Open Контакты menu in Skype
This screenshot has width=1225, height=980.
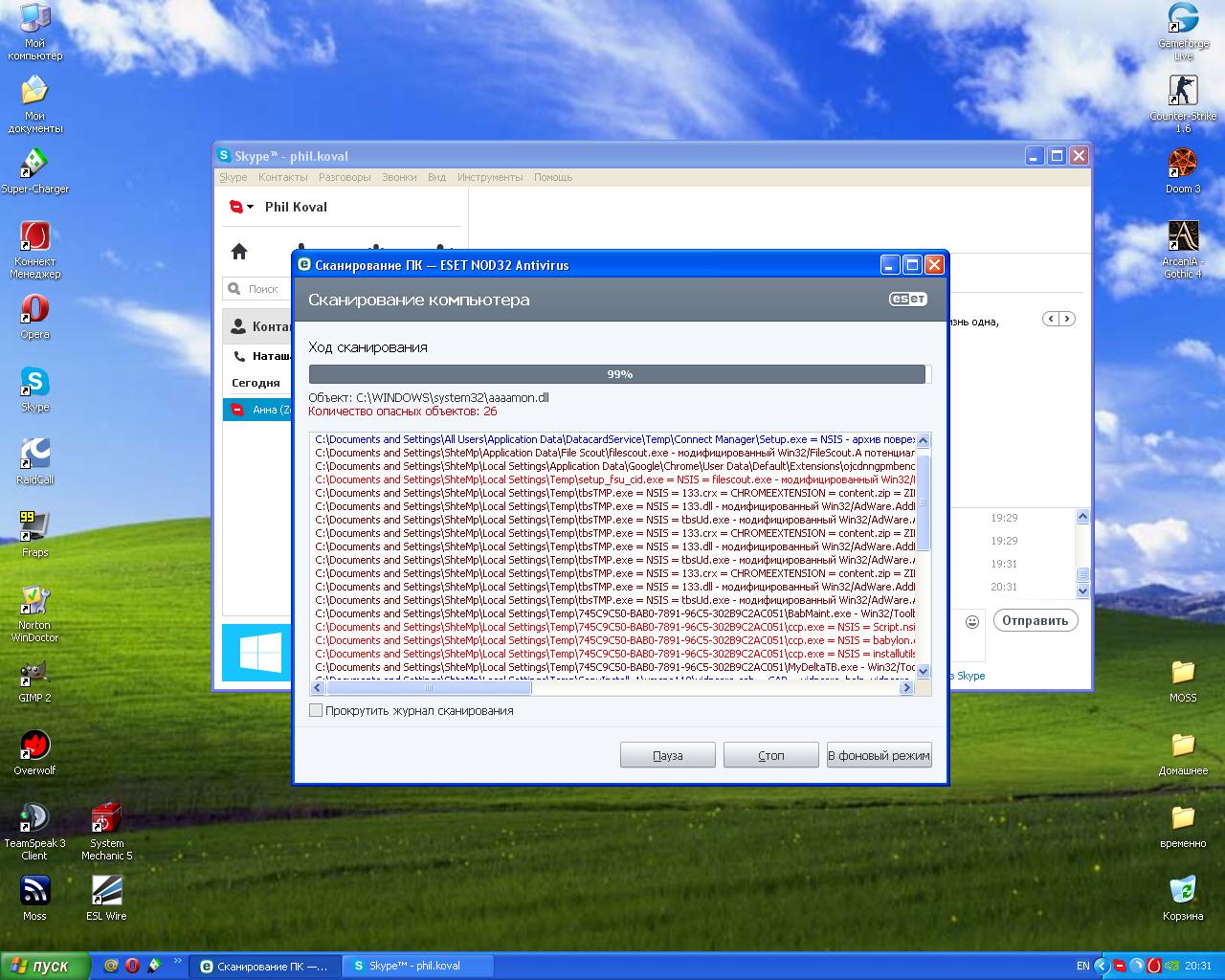(x=282, y=177)
